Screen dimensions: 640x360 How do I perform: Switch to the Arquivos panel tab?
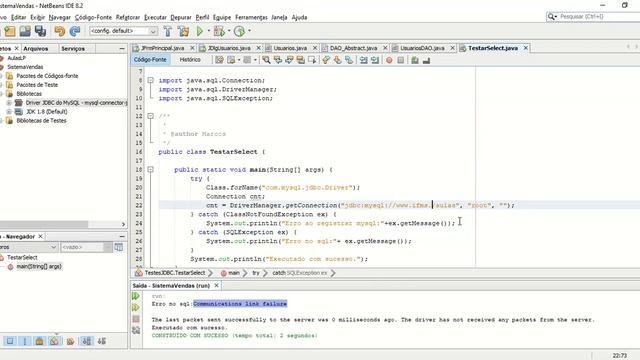pos(36,49)
